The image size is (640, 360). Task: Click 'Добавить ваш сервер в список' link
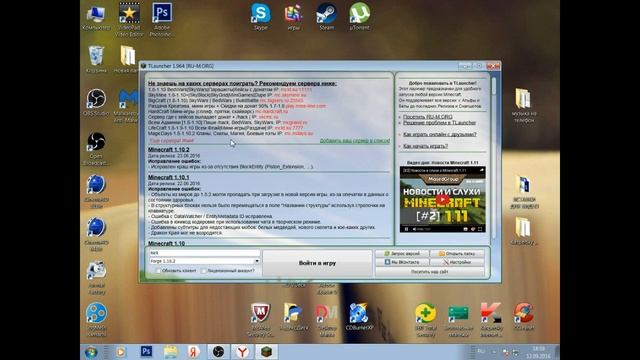click(x=354, y=140)
